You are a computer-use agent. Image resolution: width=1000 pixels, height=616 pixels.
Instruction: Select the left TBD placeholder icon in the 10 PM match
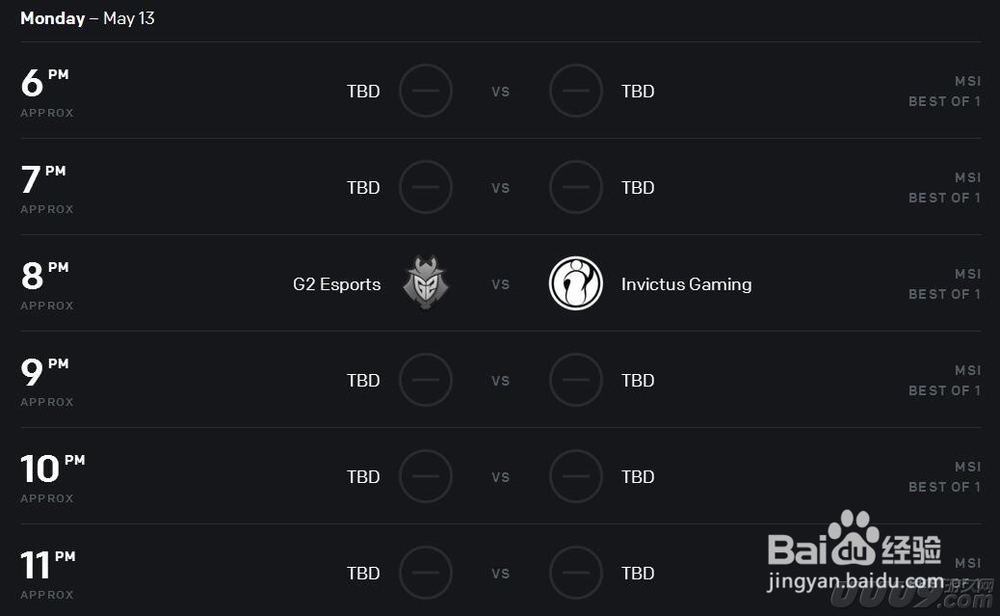click(425, 476)
